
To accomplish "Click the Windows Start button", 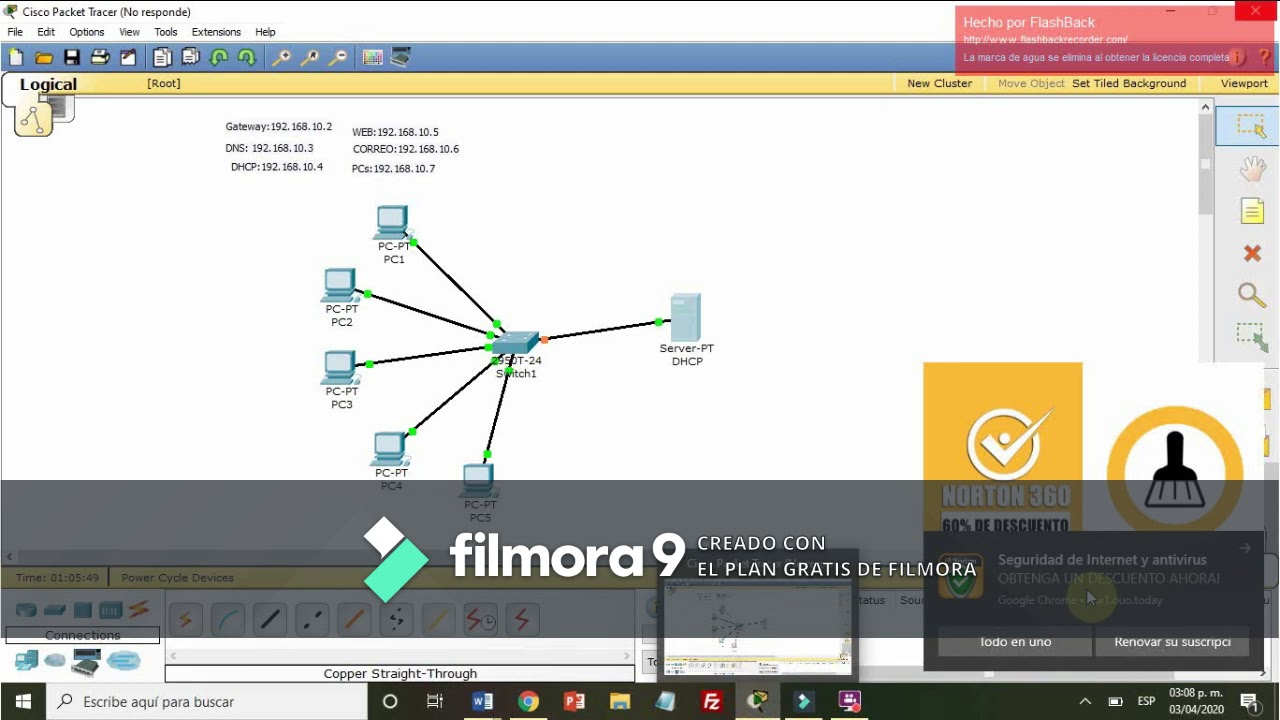I will (22, 701).
